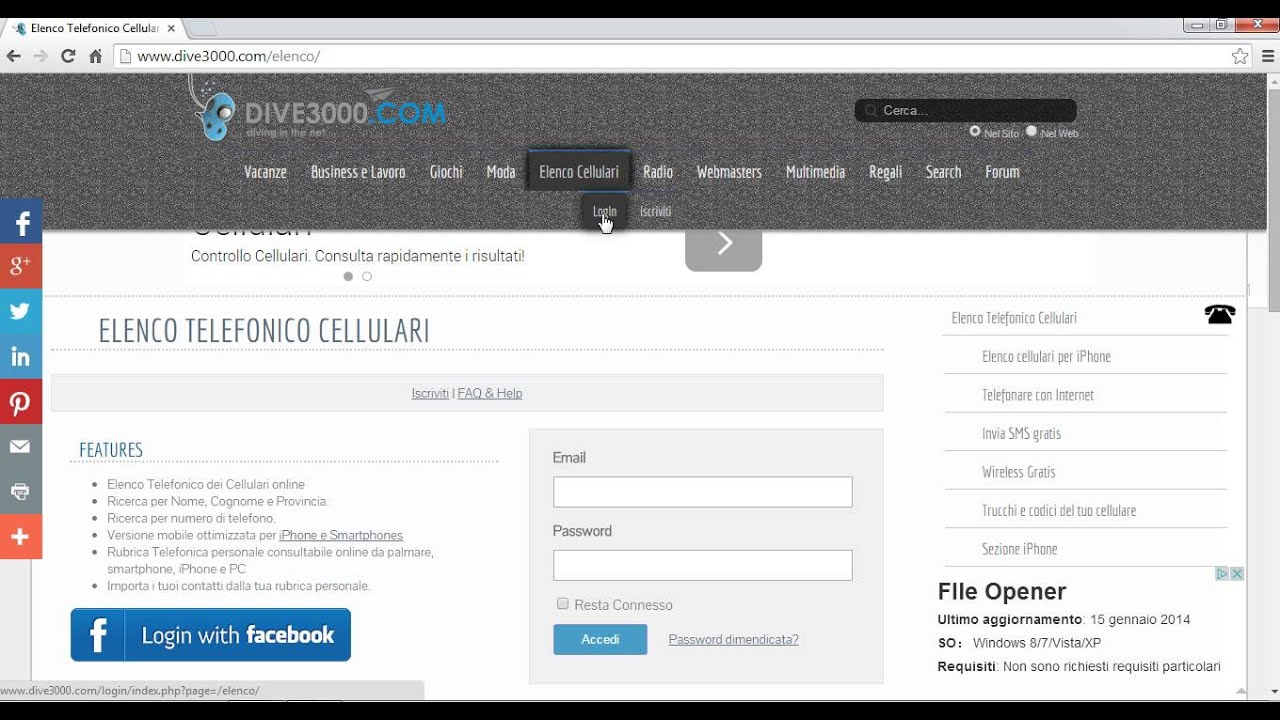Click the black telephone icon
The height and width of the screenshot is (720, 1280).
(x=1220, y=315)
